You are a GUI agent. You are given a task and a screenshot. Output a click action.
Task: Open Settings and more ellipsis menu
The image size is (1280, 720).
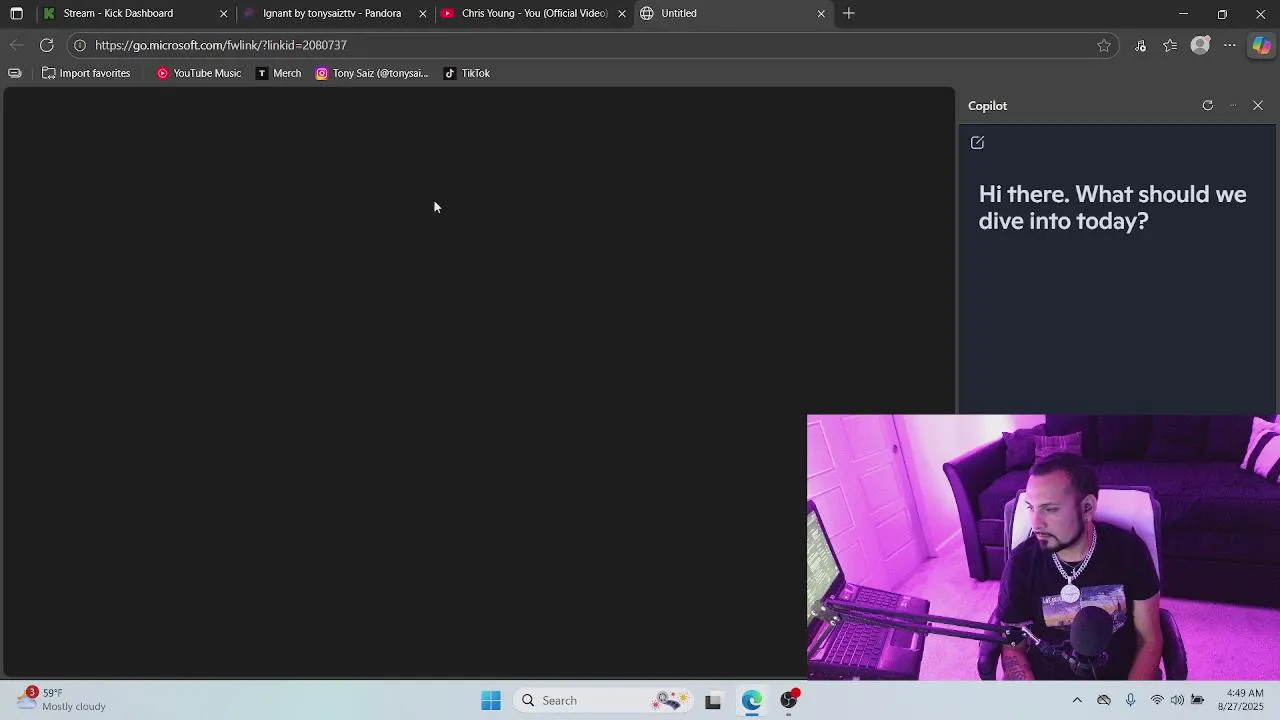coord(1230,45)
